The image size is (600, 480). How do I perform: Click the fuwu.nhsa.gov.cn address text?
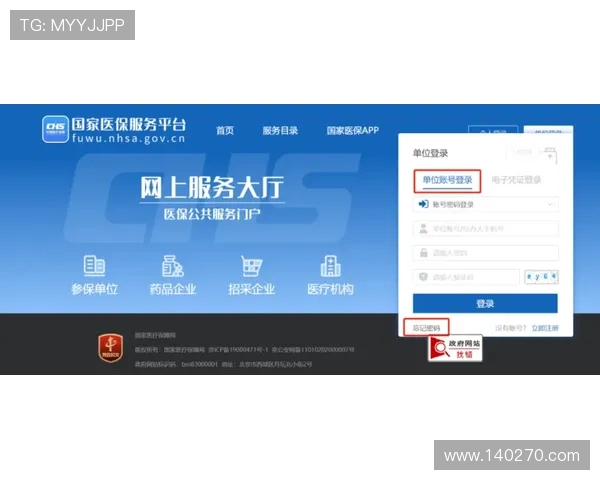(x=129, y=138)
